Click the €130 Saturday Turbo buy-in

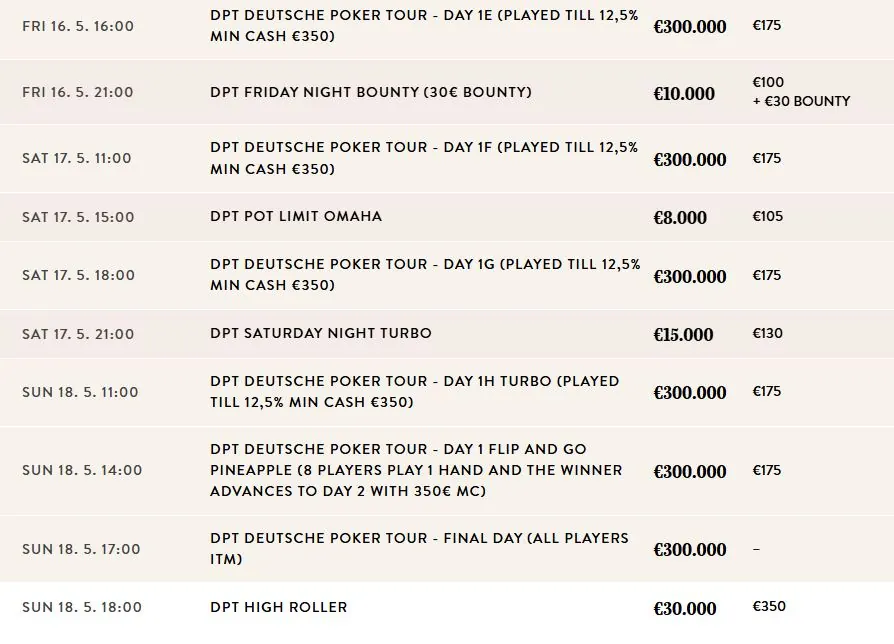tap(767, 333)
